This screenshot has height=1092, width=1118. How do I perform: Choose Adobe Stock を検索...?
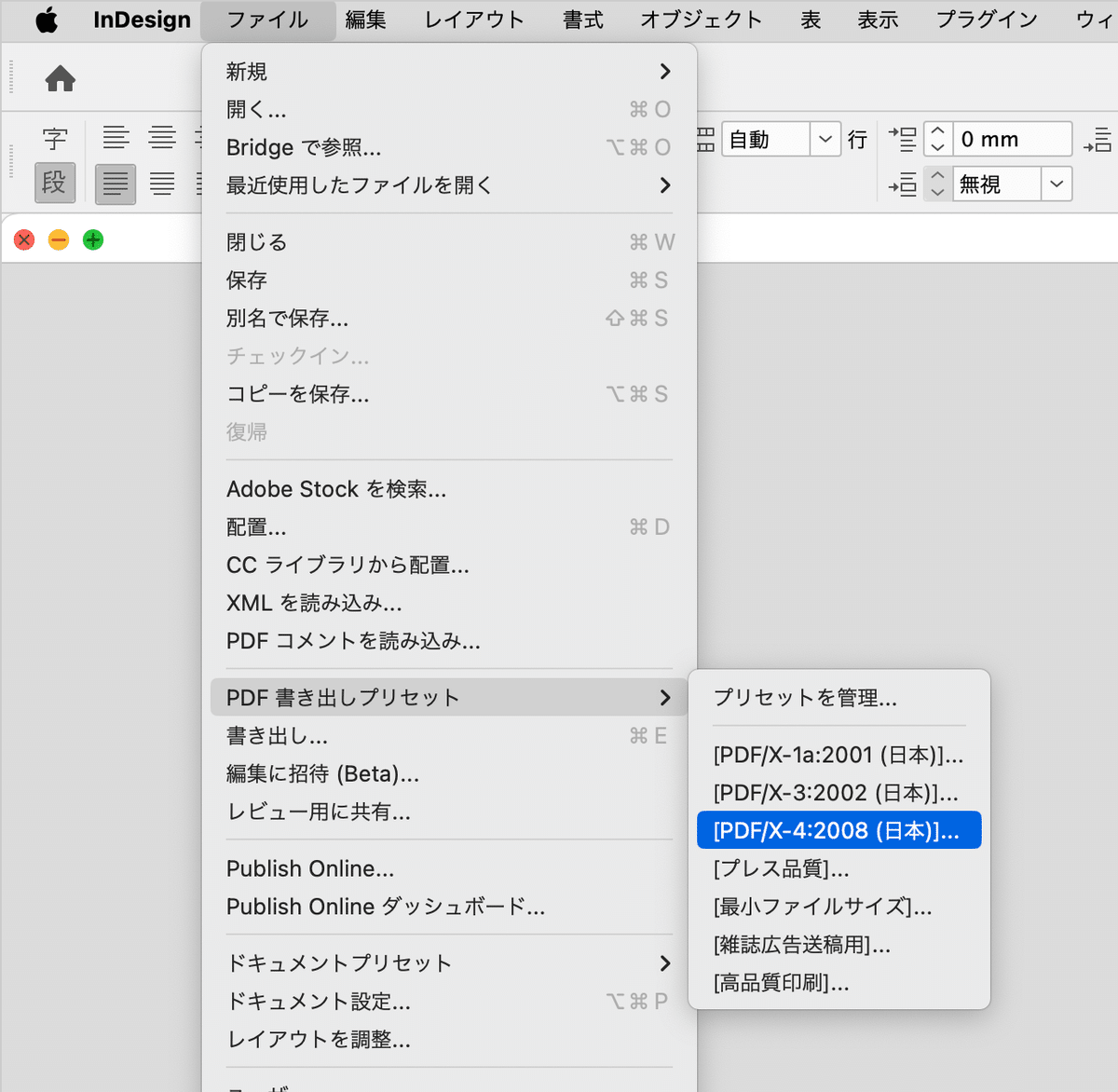pyautogui.click(x=449, y=489)
